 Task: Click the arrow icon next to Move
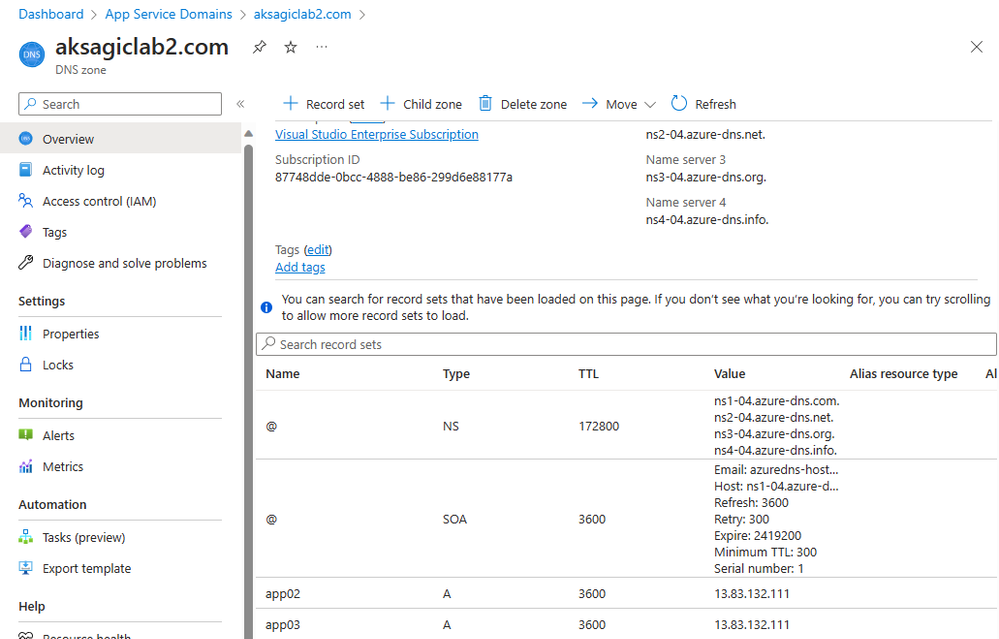pyautogui.click(x=590, y=103)
